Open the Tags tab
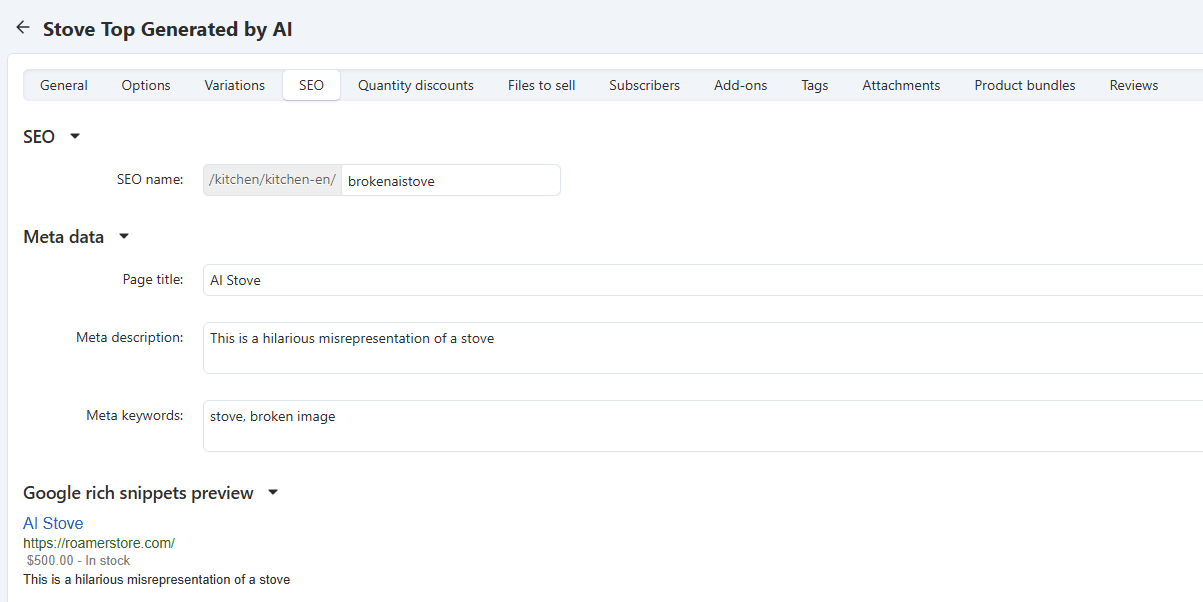This screenshot has height=602, width=1203. click(814, 85)
